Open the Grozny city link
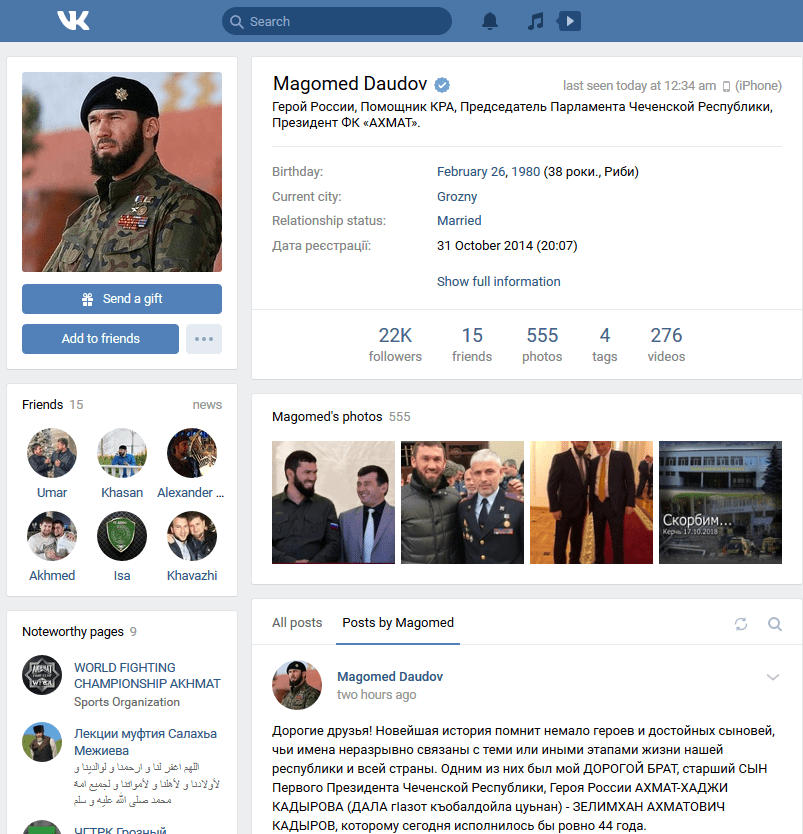This screenshot has height=834, width=803. point(457,196)
